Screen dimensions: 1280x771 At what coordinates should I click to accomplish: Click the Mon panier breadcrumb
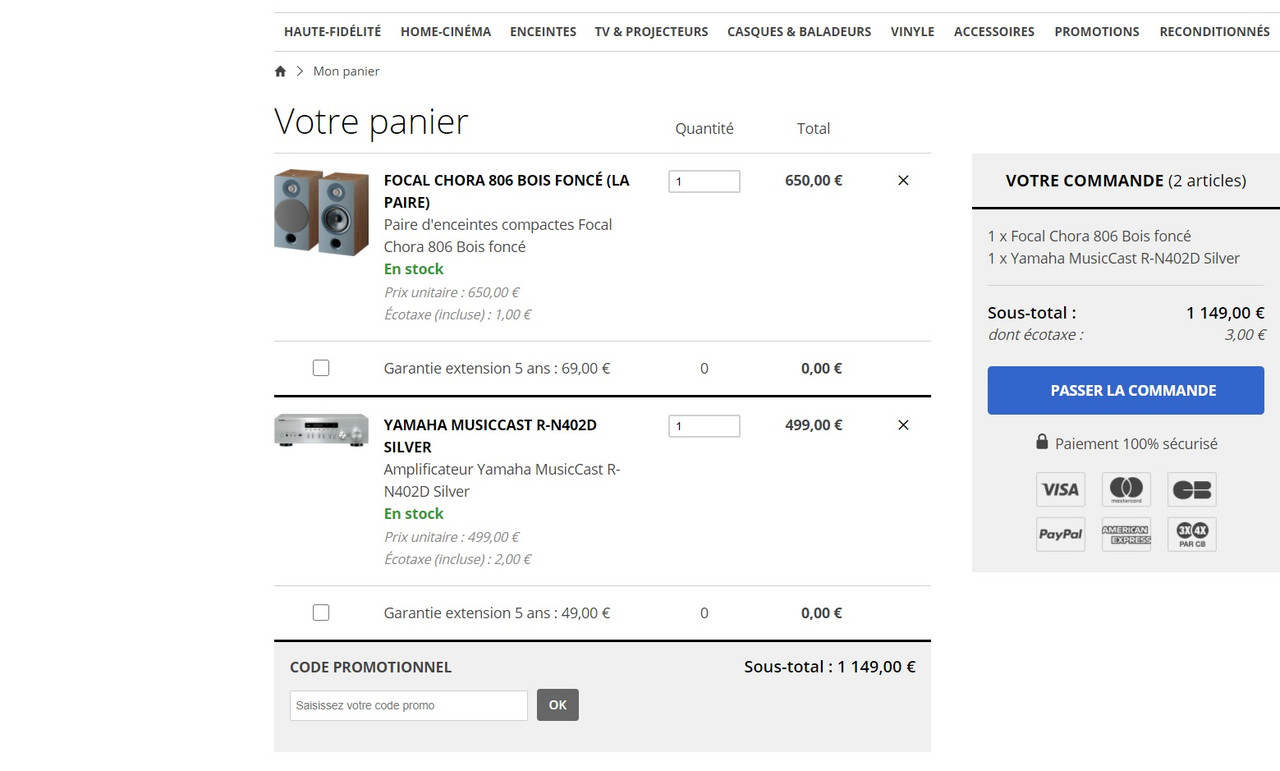(346, 71)
